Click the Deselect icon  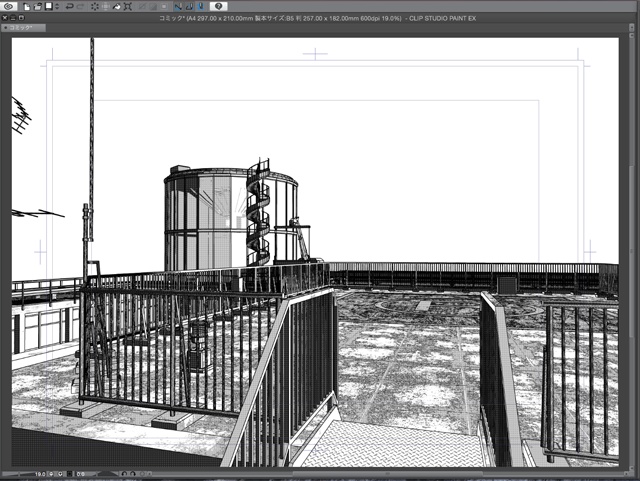(x=142, y=7)
